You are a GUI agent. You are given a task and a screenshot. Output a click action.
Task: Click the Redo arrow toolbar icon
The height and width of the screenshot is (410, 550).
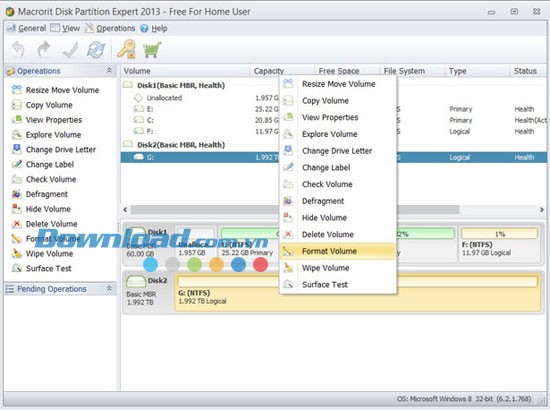coord(43,49)
